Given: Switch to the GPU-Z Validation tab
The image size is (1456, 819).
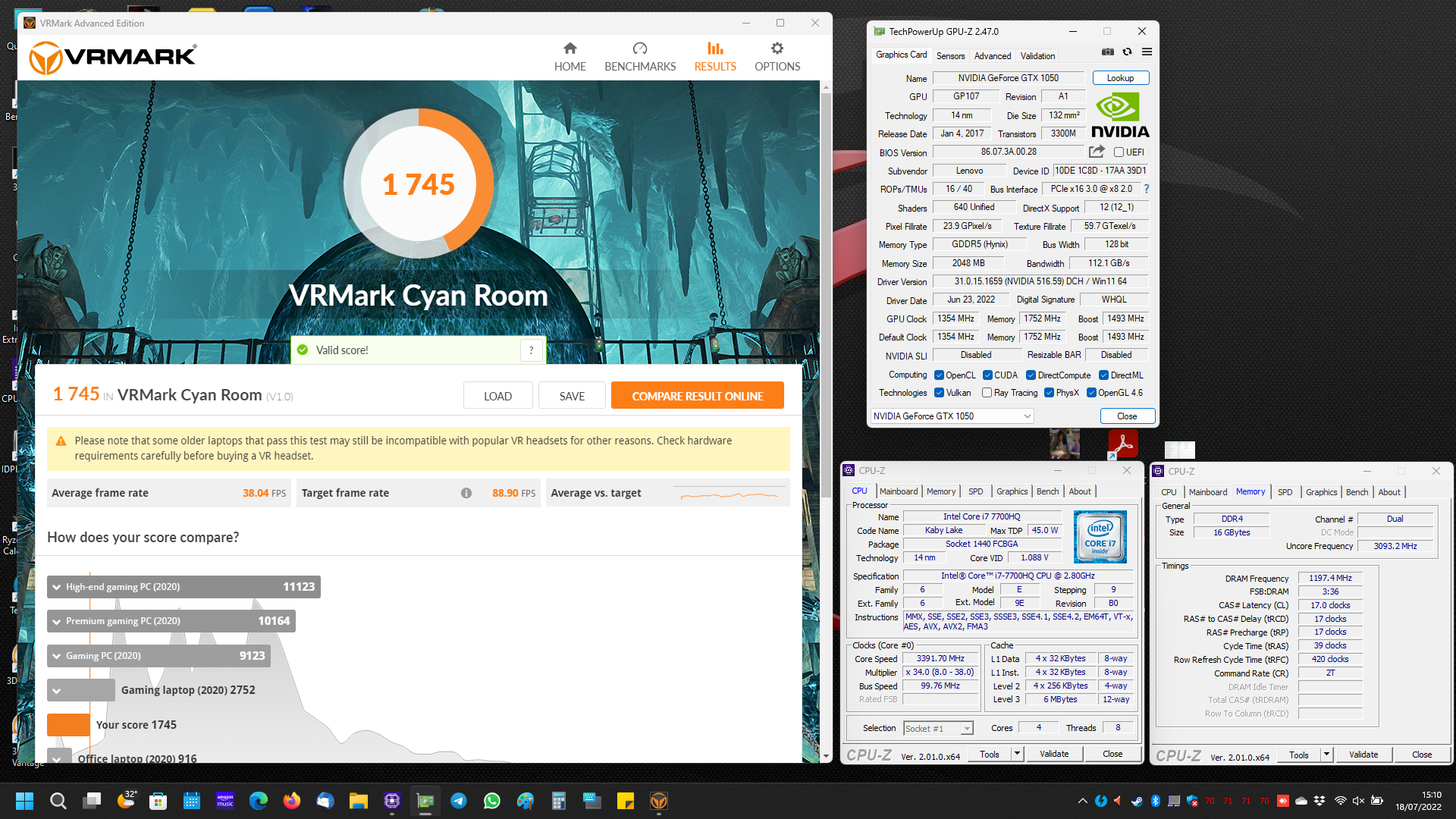Looking at the screenshot, I should 1037,56.
